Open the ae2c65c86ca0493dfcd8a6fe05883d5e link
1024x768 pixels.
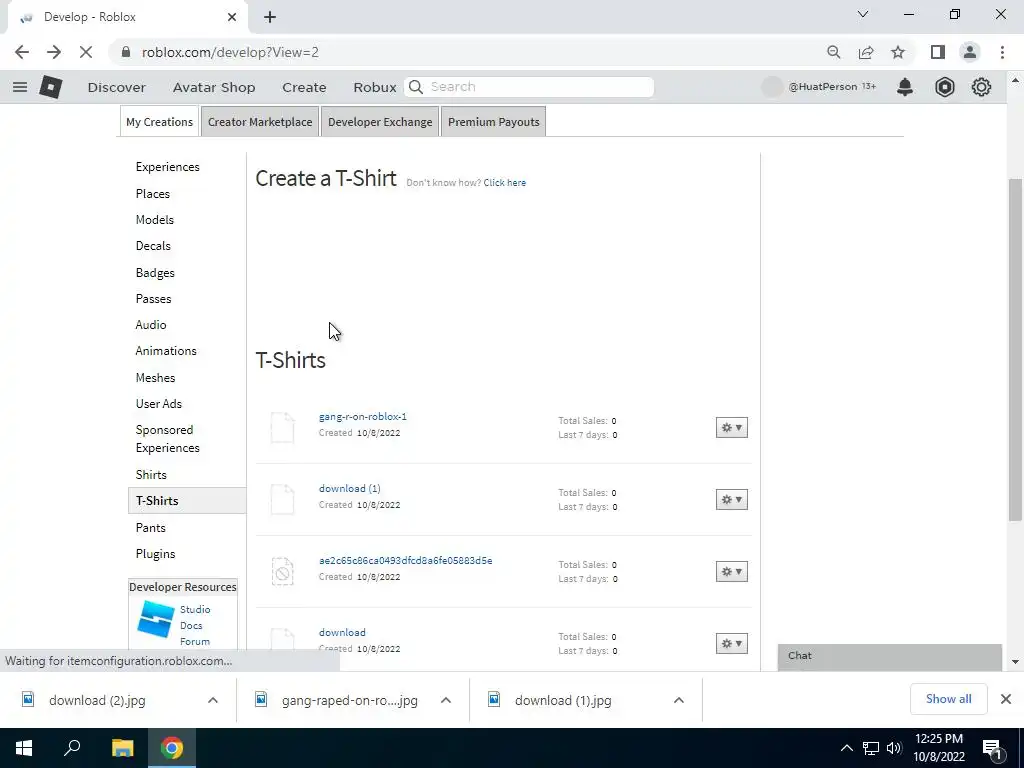click(406, 560)
